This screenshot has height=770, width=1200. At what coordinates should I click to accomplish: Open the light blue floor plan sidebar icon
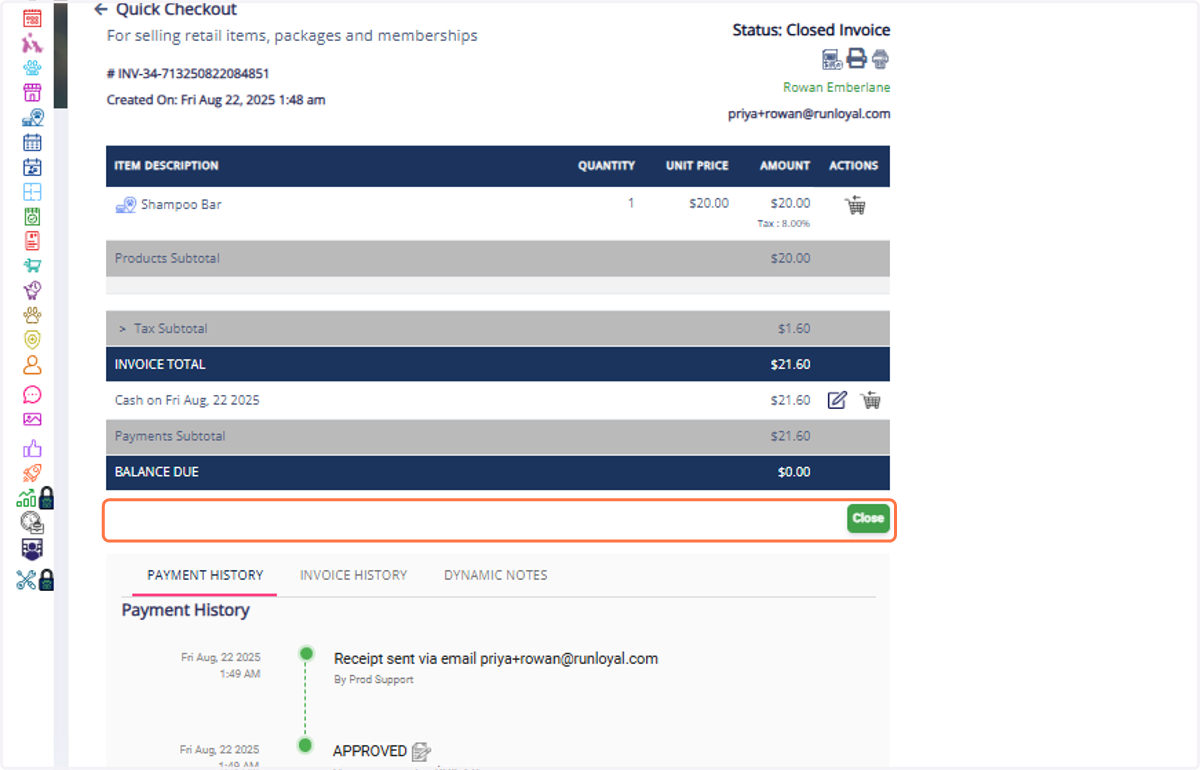pyautogui.click(x=32, y=192)
